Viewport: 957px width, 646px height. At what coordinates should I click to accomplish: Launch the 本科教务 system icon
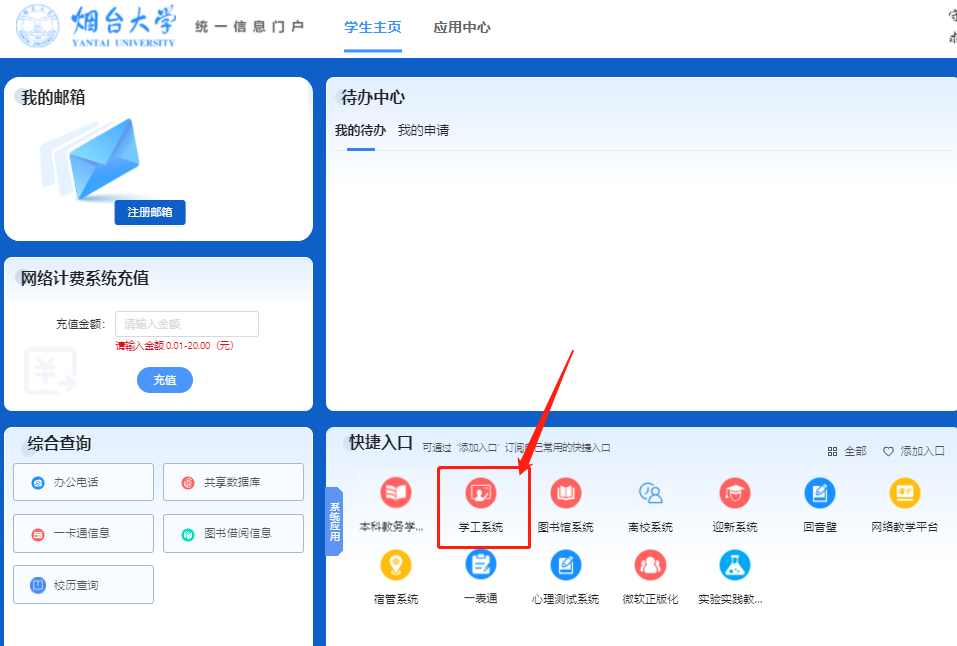[x=395, y=494]
